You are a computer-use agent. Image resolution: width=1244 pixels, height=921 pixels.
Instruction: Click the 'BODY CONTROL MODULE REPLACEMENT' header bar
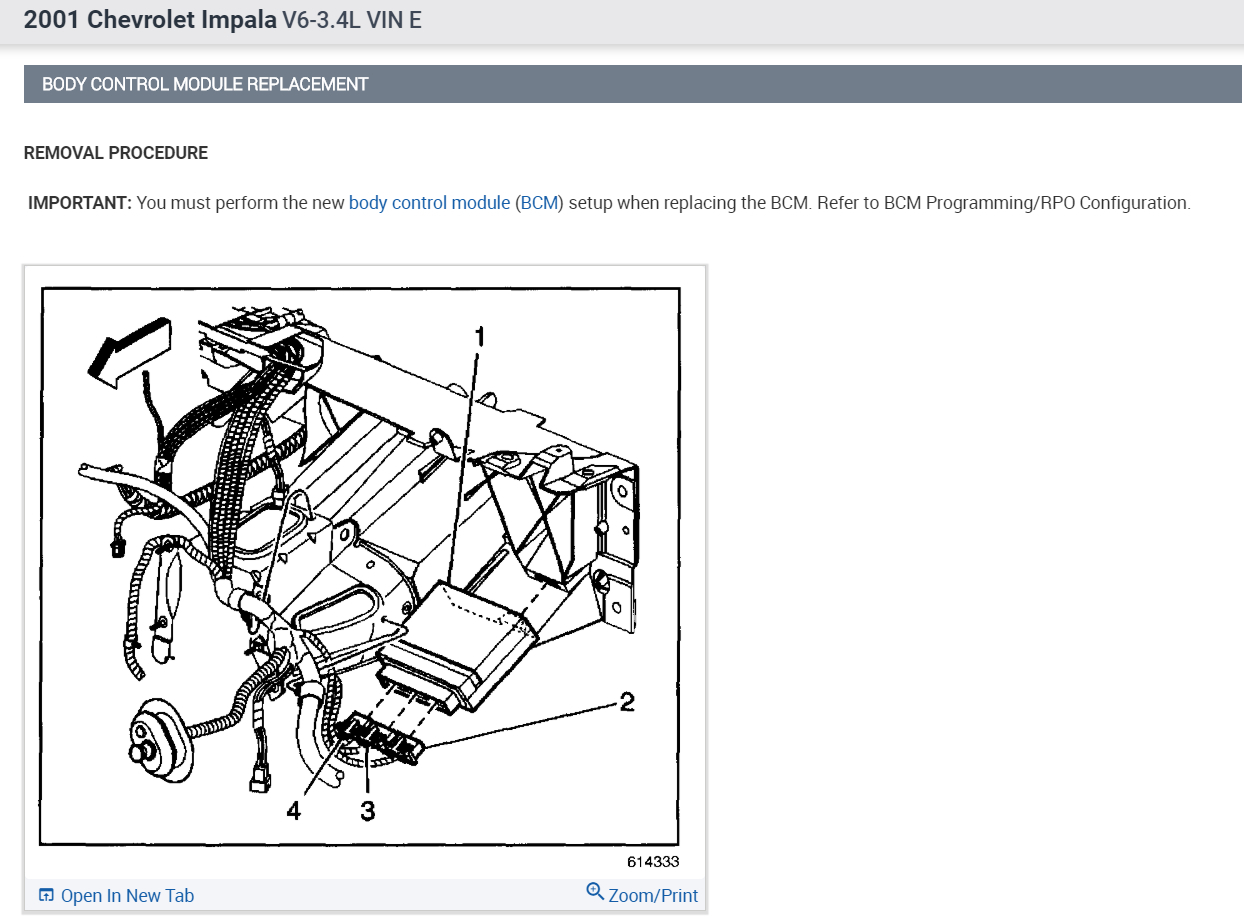pyautogui.click(x=632, y=84)
